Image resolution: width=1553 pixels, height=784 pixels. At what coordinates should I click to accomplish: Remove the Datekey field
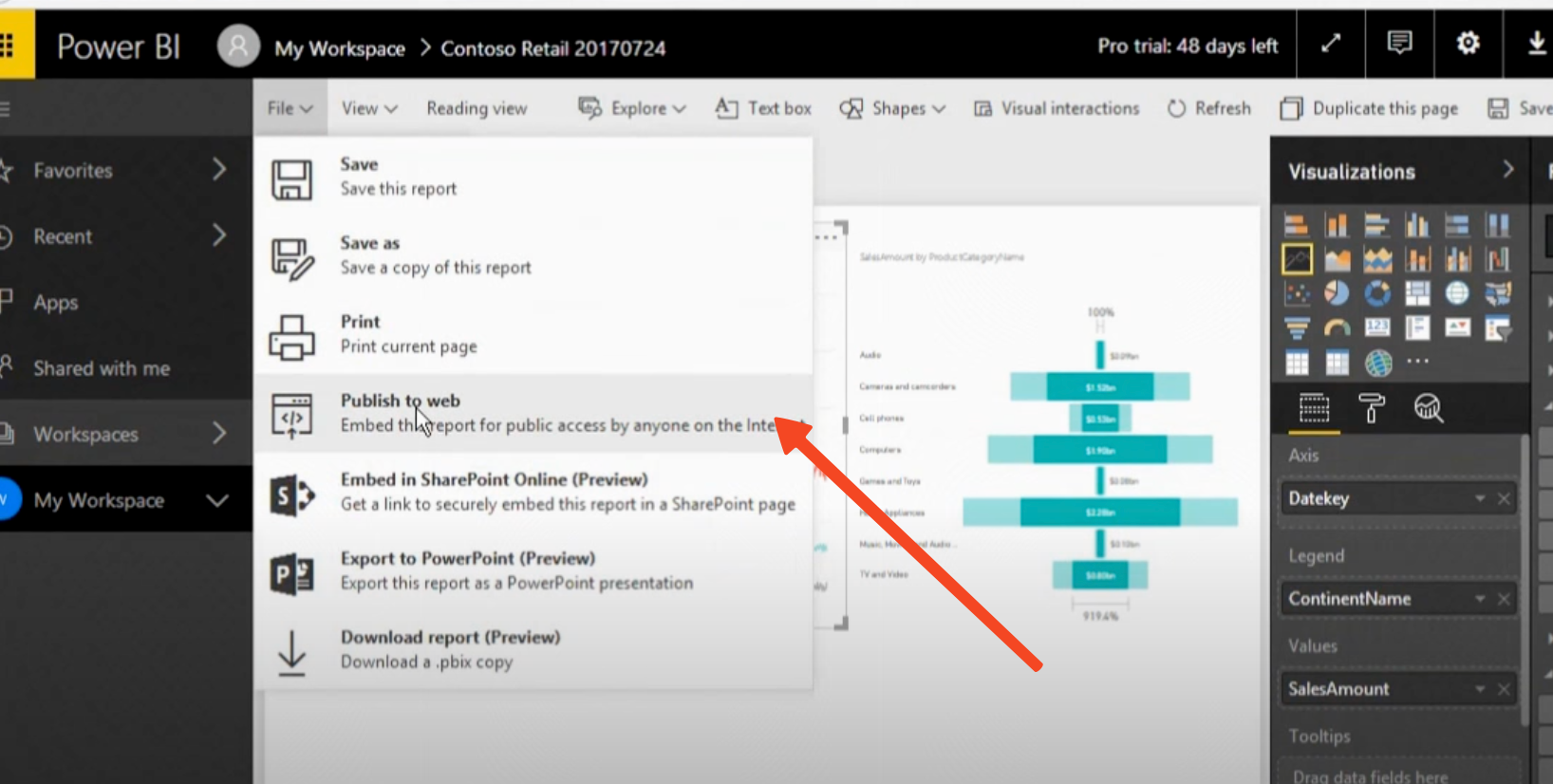[x=1504, y=498]
